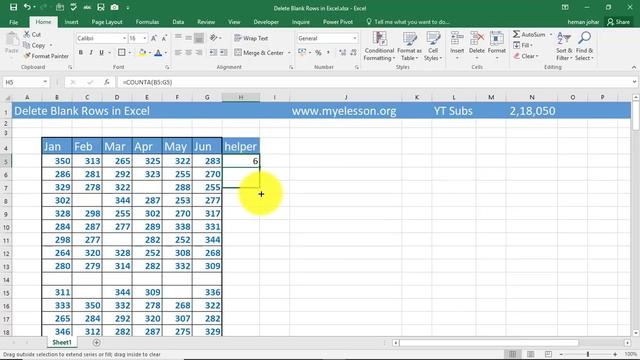The height and width of the screenshot is (360, 640).
Task: Switch to the Data tab
Action: 178,22
